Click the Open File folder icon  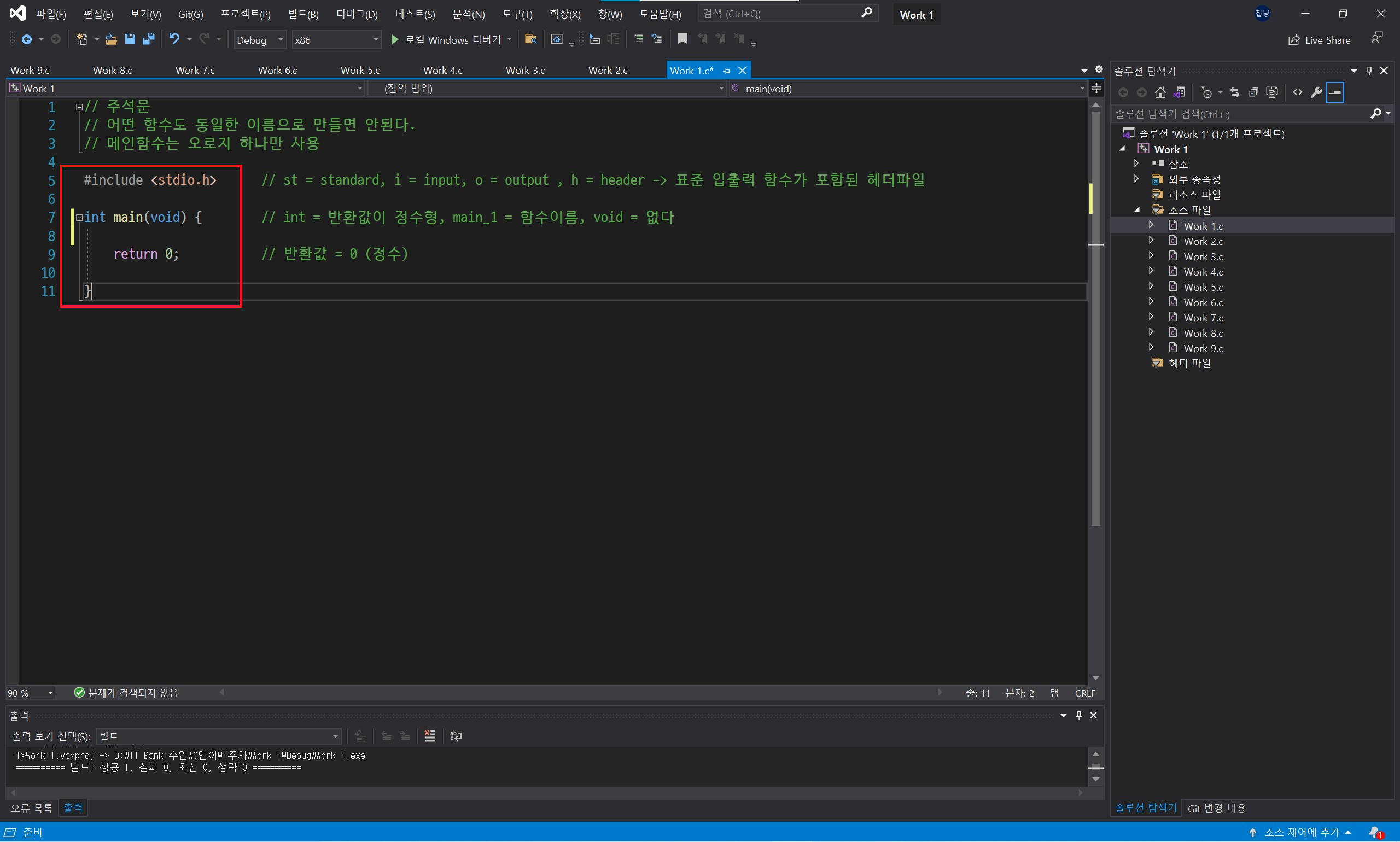111,39
